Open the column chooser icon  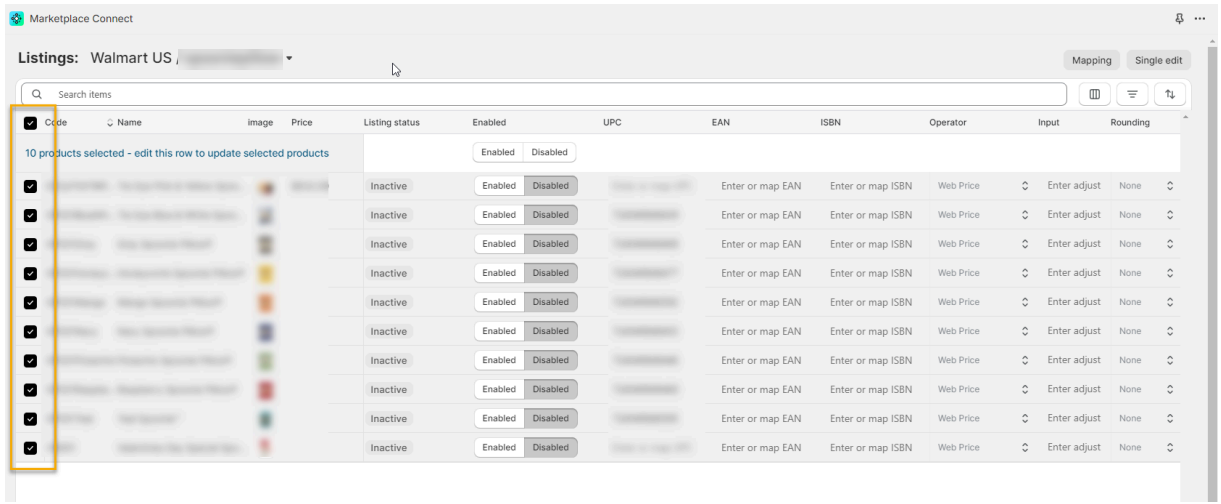click(1094, 94)
